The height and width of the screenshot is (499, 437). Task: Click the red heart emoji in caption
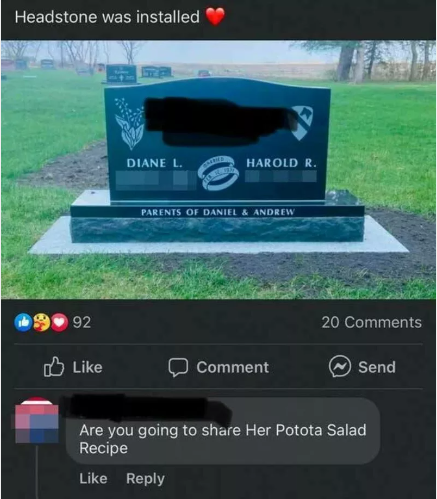point(215,16)
